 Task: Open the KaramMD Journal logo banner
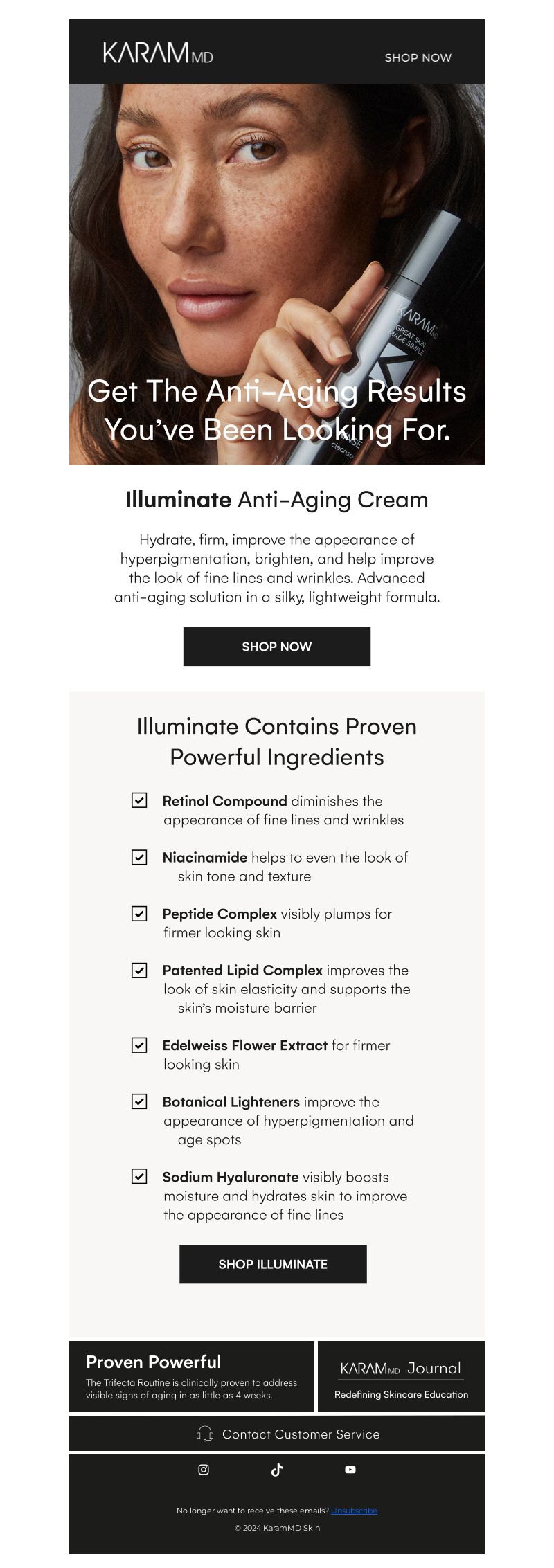(x=402, y=1377)
